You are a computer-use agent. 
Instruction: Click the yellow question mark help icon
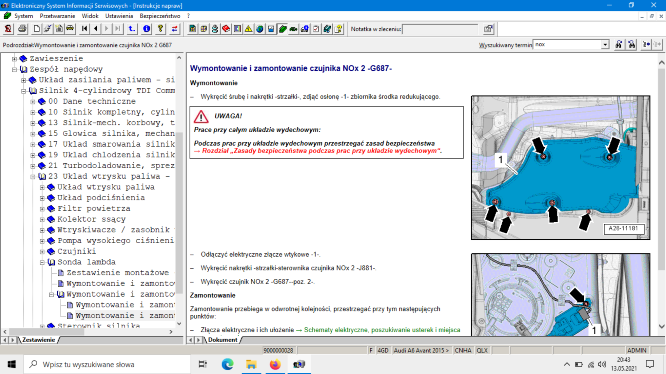161,29
